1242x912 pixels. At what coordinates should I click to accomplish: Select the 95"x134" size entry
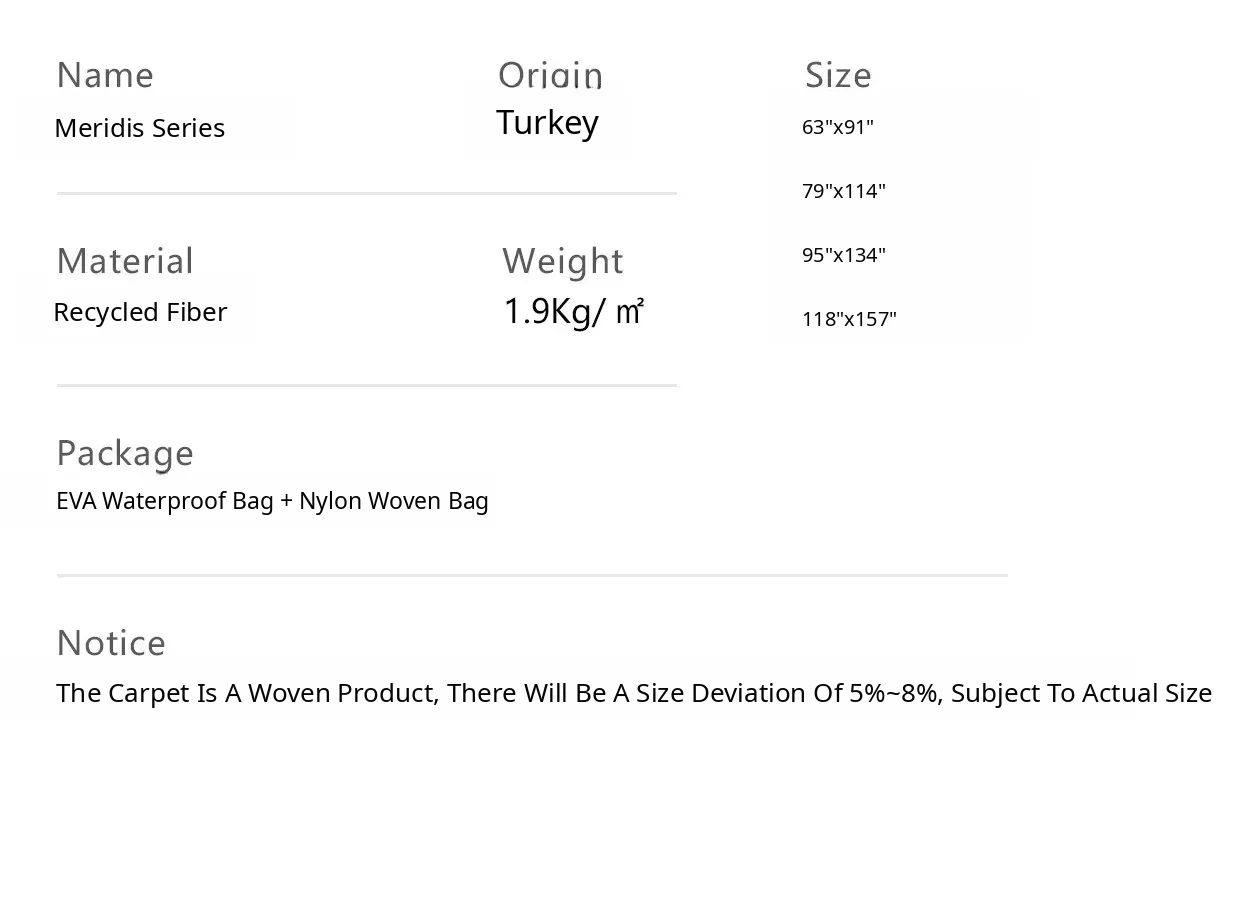[x=844, y=255]
